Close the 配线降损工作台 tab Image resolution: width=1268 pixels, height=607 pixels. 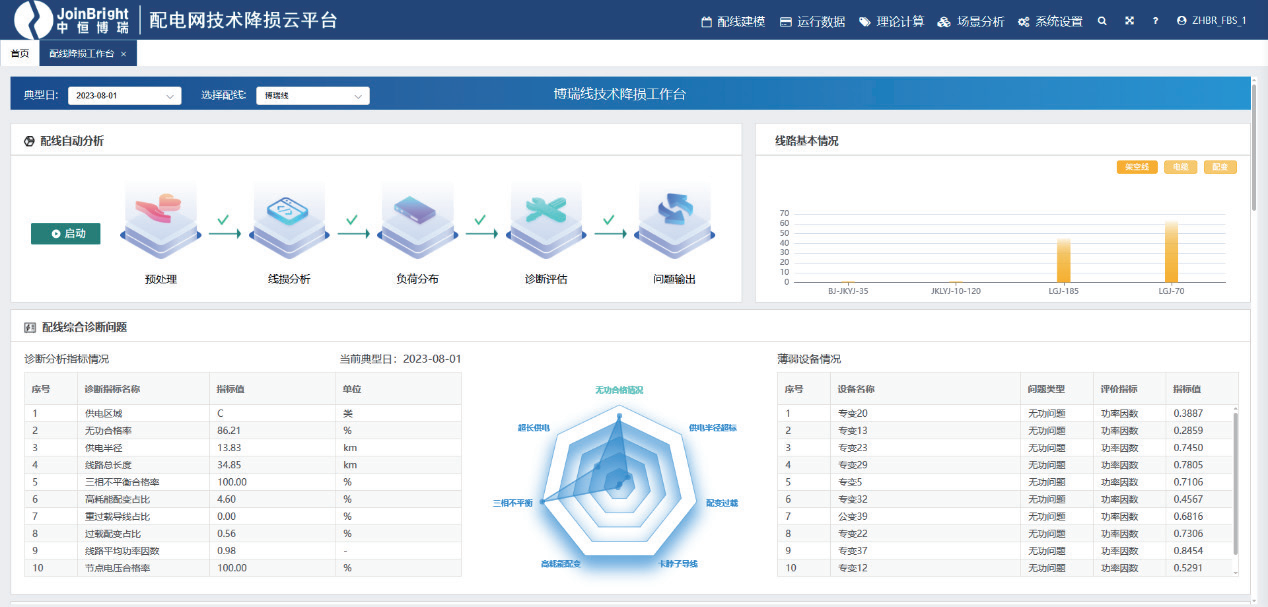[x=123, y=54]
